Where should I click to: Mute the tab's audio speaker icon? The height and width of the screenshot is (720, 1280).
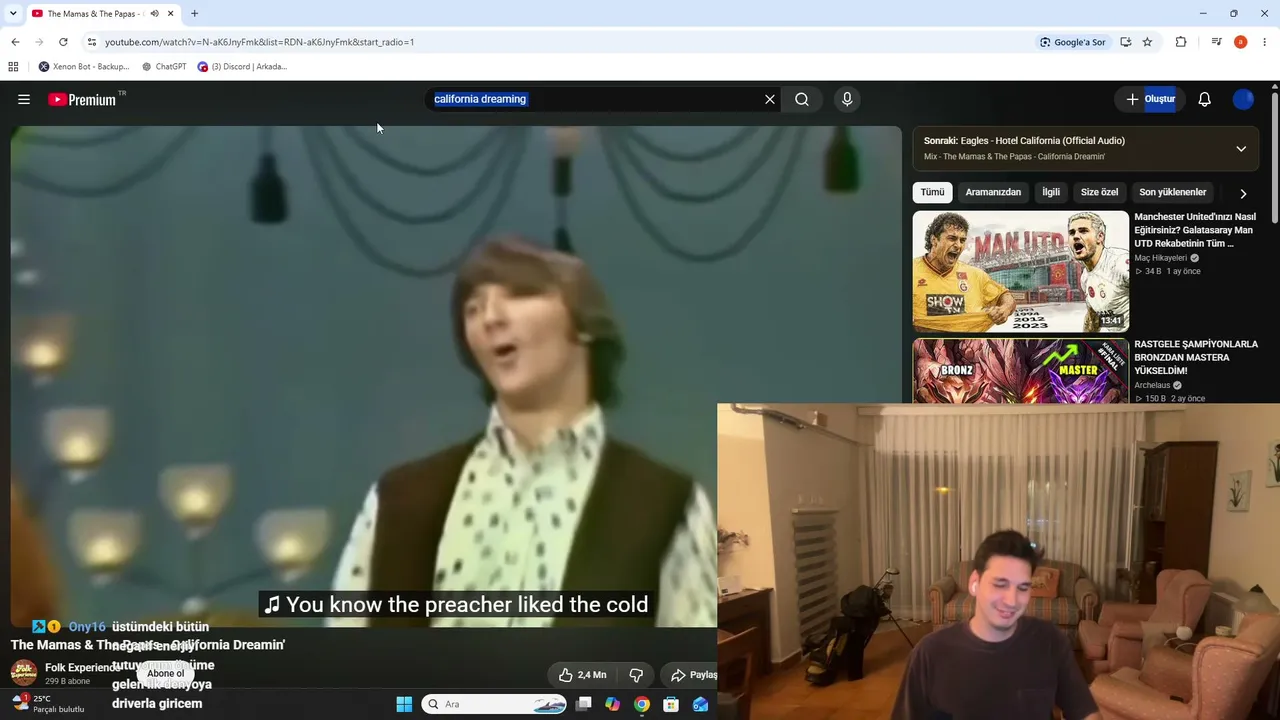[x=154, y=14]
